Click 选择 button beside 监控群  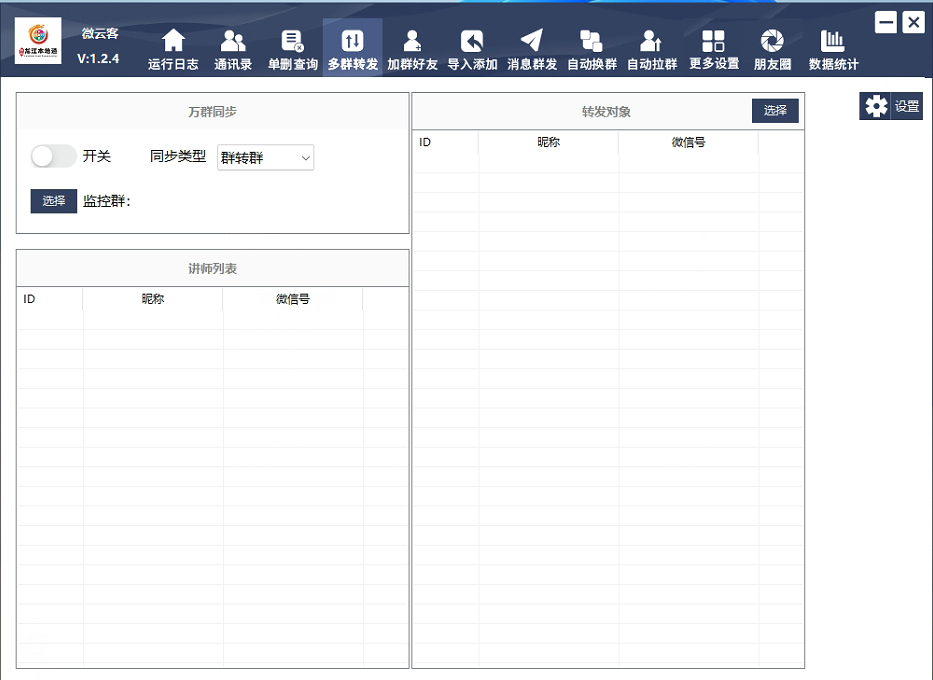point(53,201)
